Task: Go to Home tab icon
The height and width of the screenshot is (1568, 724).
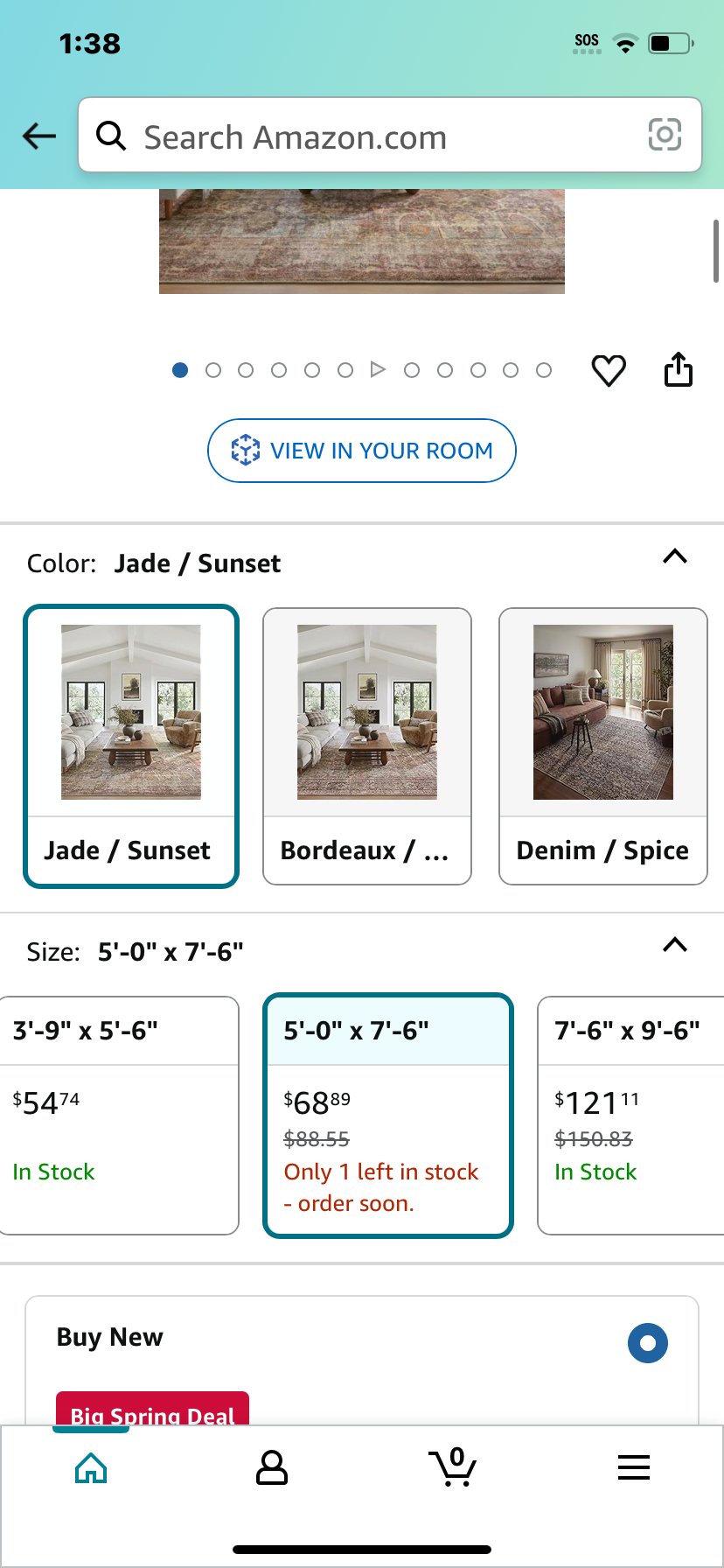Action: pos(91,1467)
